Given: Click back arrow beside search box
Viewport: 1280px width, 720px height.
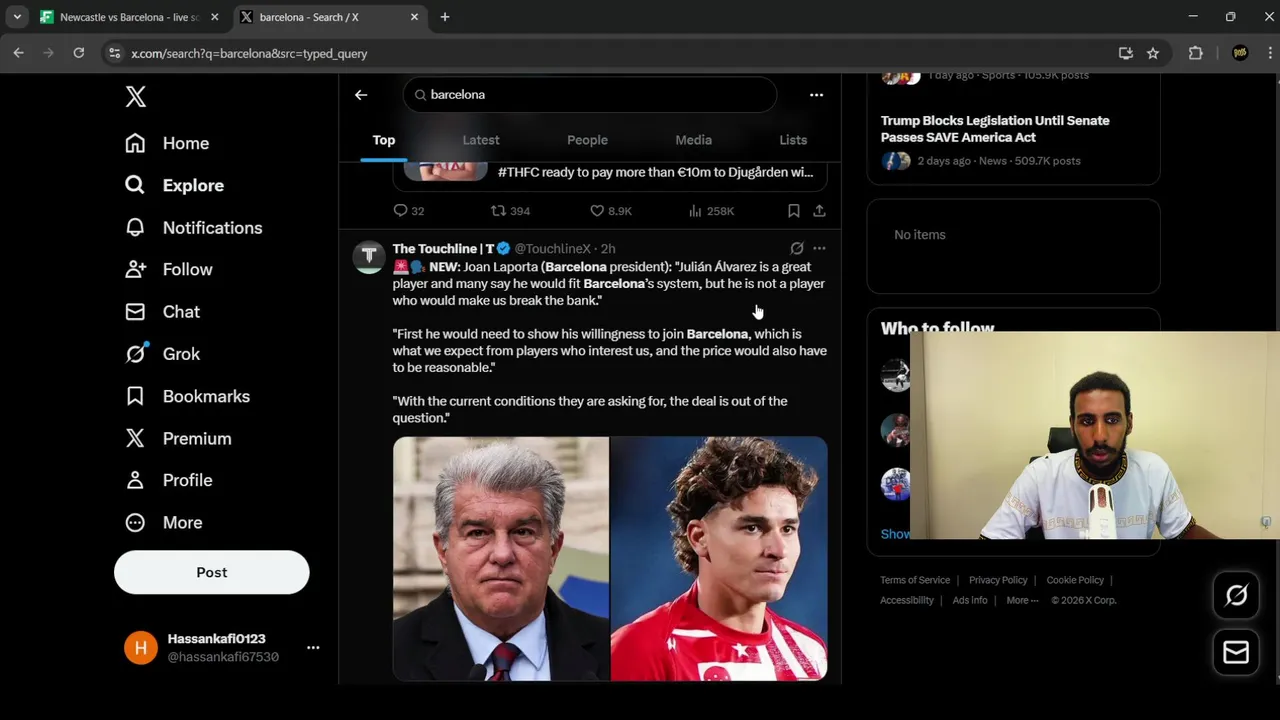Looking at the screenshot, I should point(361,95).
